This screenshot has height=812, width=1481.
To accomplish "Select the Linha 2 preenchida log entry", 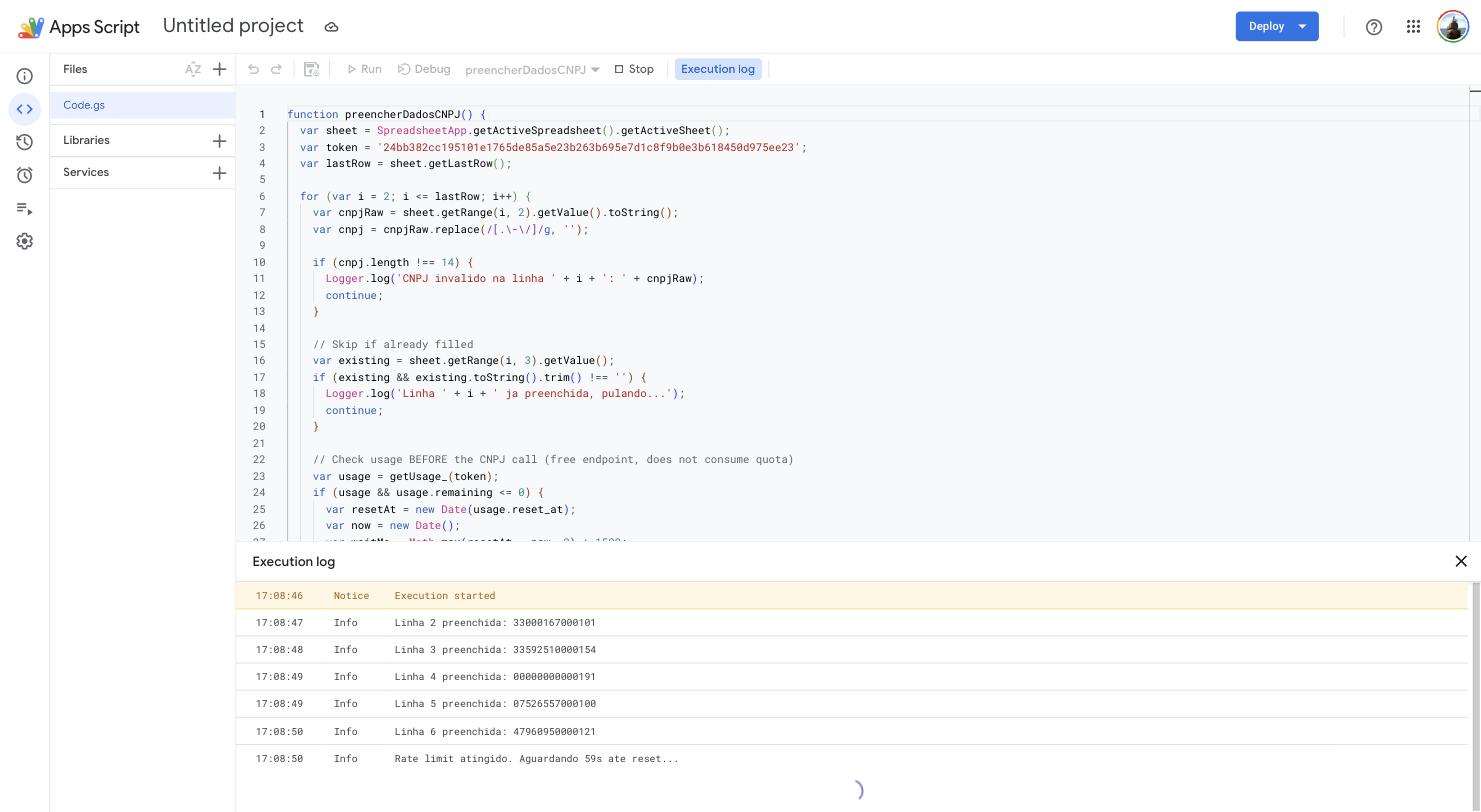I will (851, 622).
